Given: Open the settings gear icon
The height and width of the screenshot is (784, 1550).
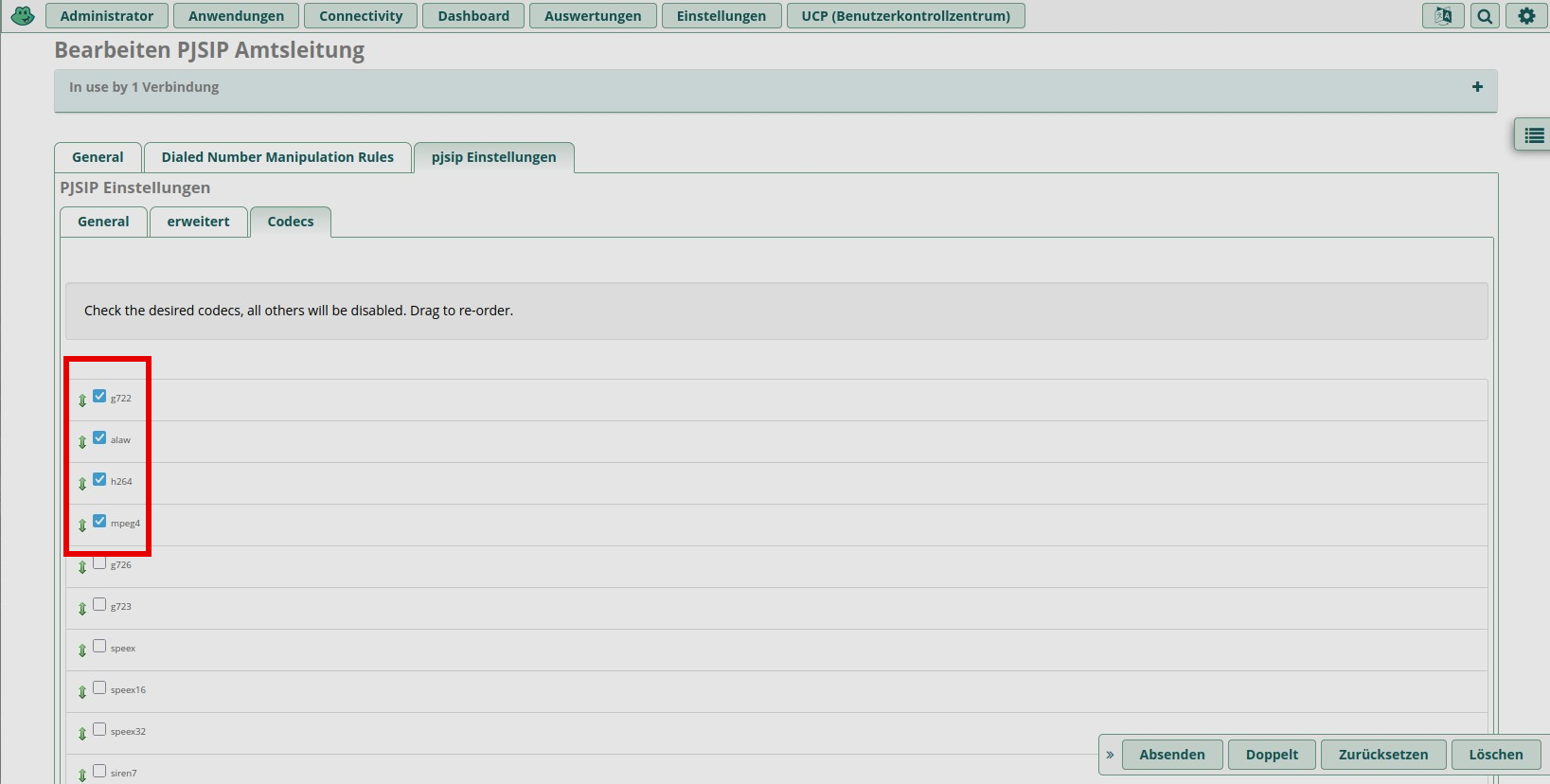Looking at the screenshot, I should (1526, 16).
